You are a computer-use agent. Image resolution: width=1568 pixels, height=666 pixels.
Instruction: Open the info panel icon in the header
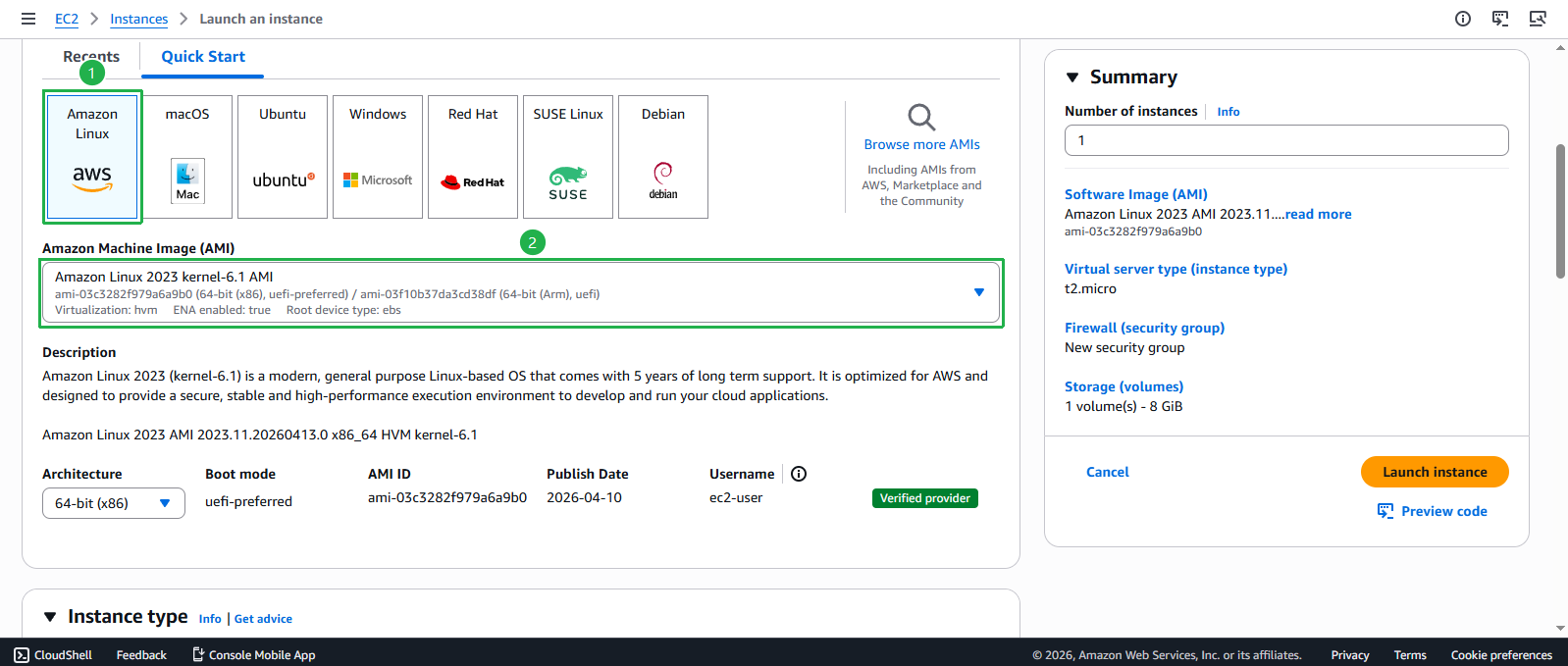click(1463, 19)
